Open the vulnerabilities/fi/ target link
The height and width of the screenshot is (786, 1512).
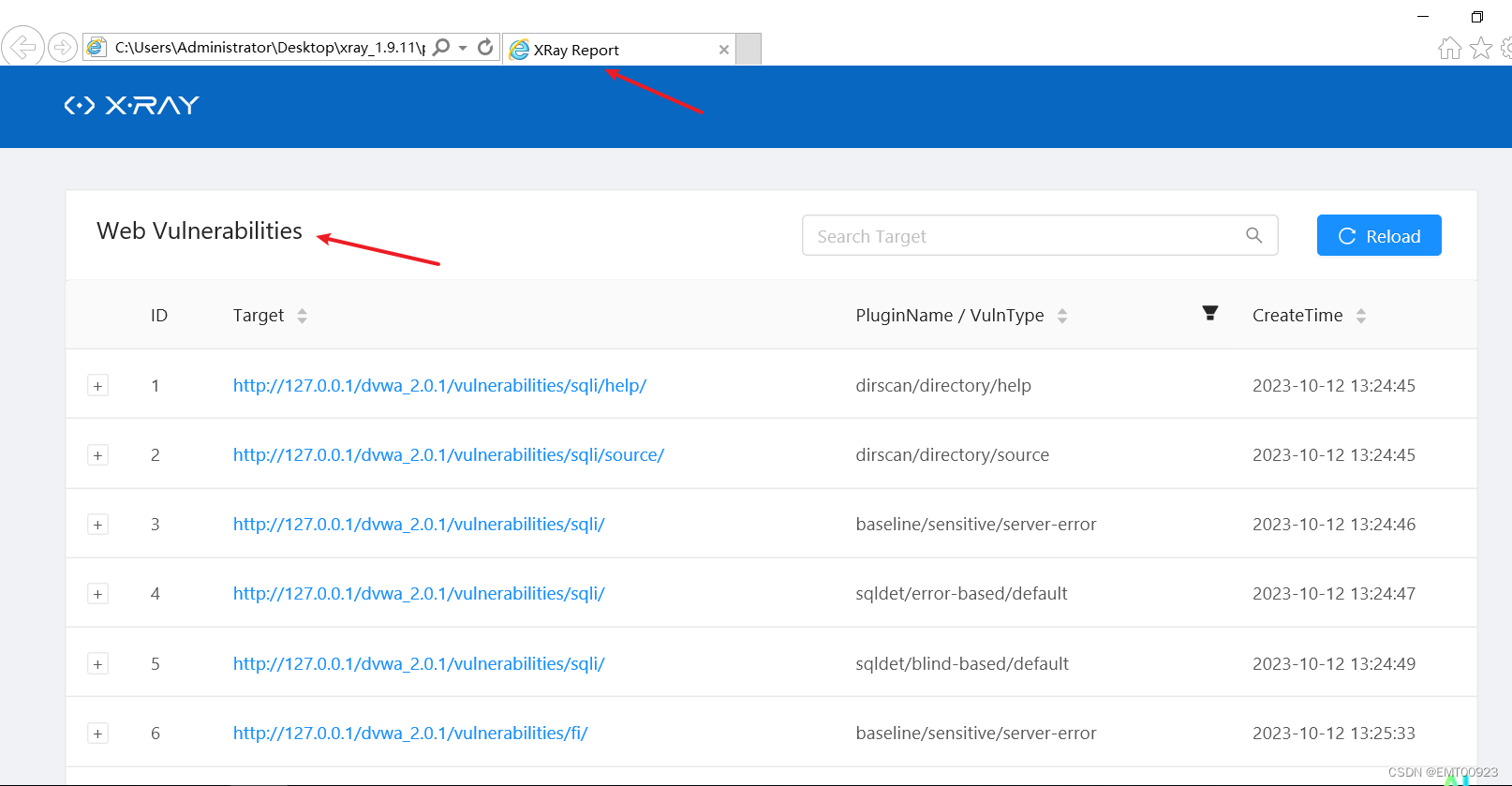(x=410, y=733)
